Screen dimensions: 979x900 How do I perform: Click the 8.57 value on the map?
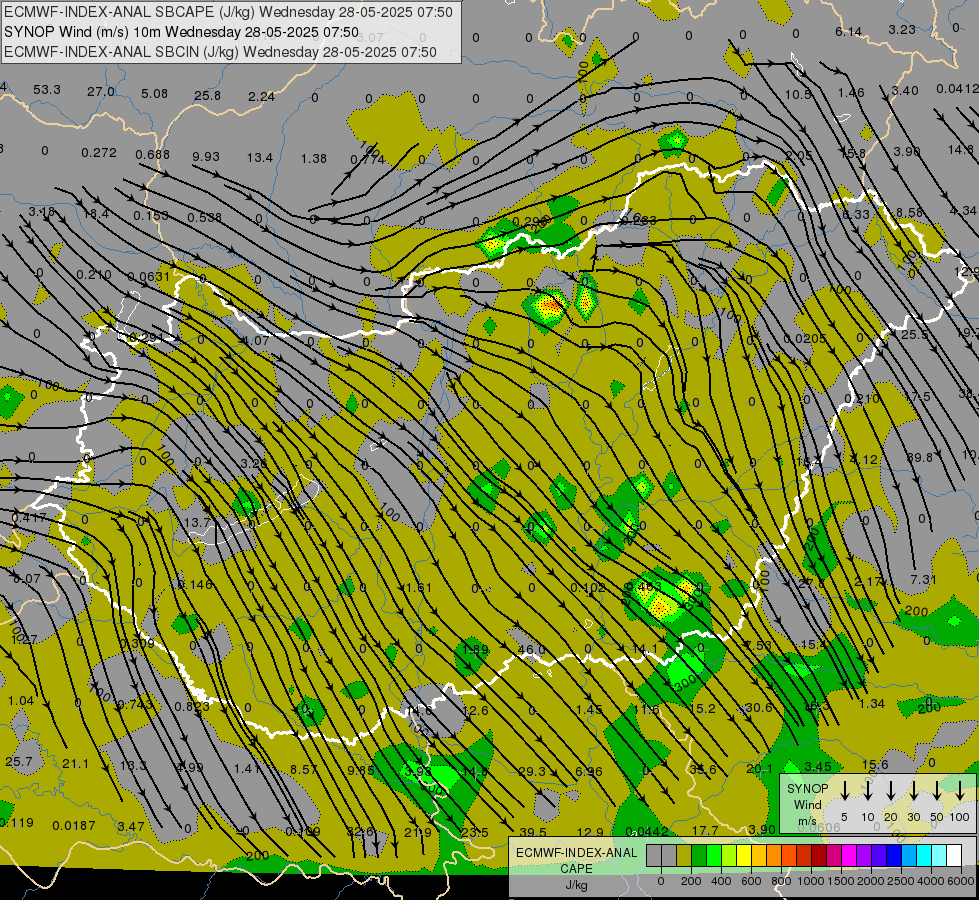[304, 769]
